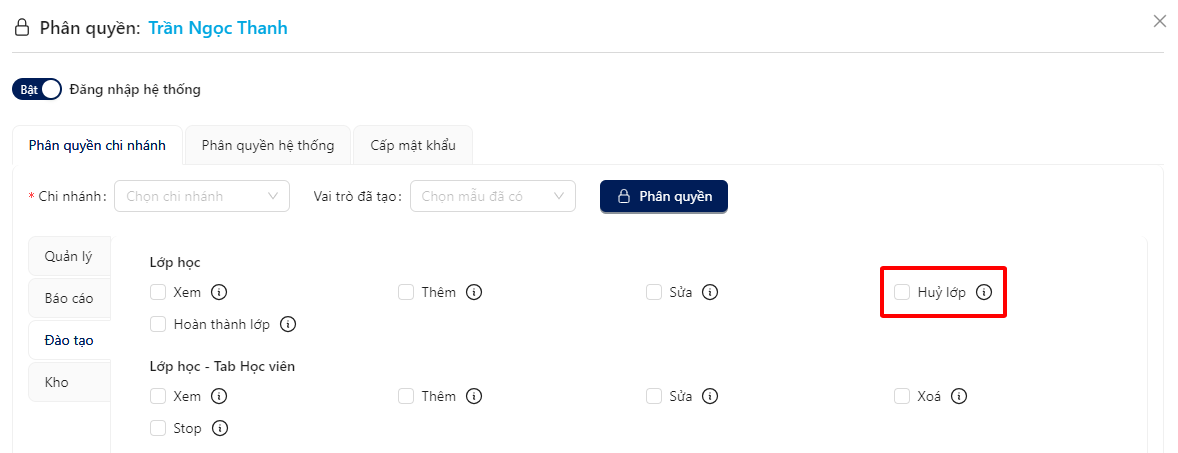Click the info icon next to Stop
Image resolution: width=1178 pixels, height=453 pixels.
coord(219,428)
